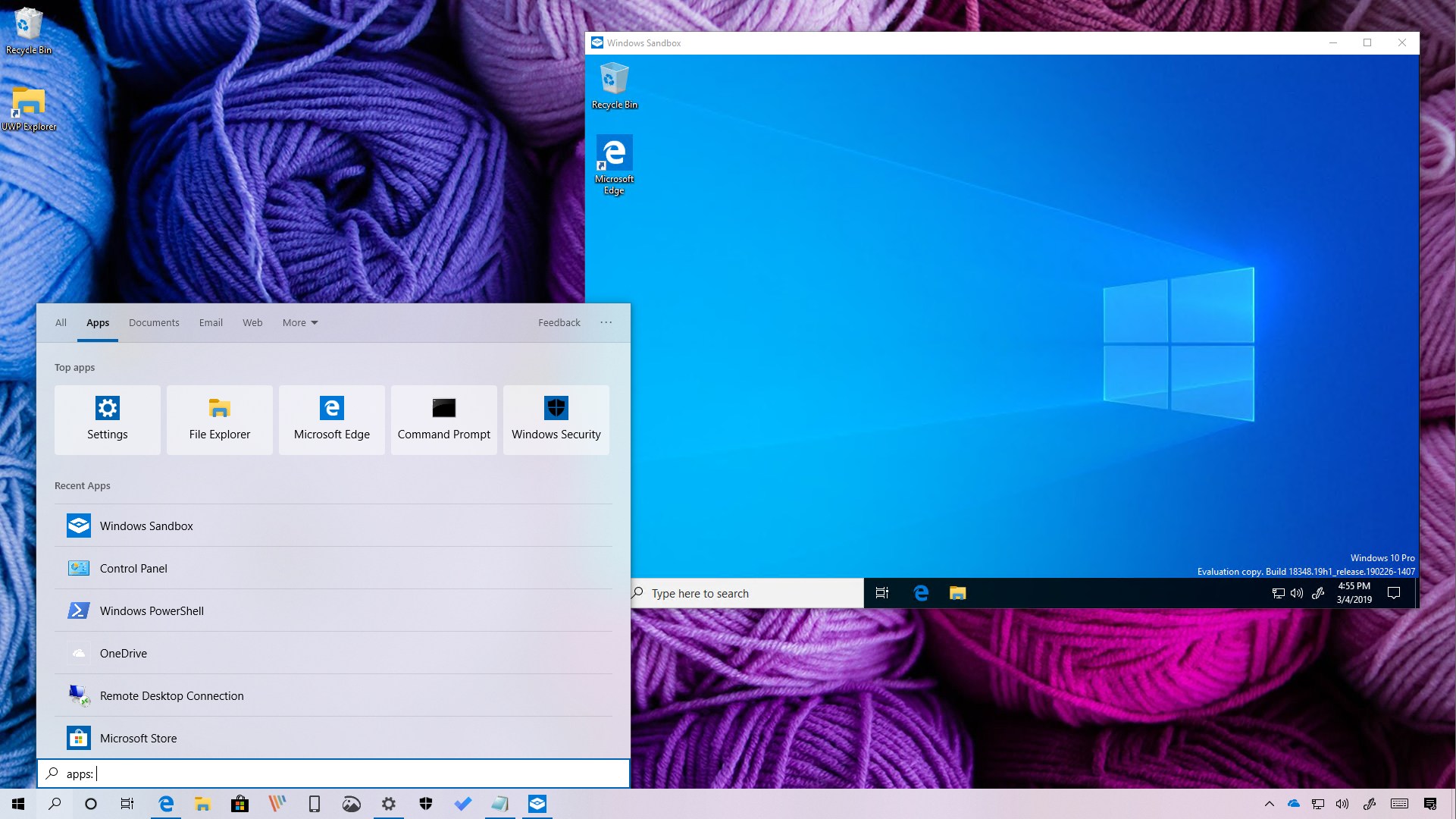Click Task View in Sandbox taskbar
This screenshot has width=1456, height=819.
pos(881,593)
